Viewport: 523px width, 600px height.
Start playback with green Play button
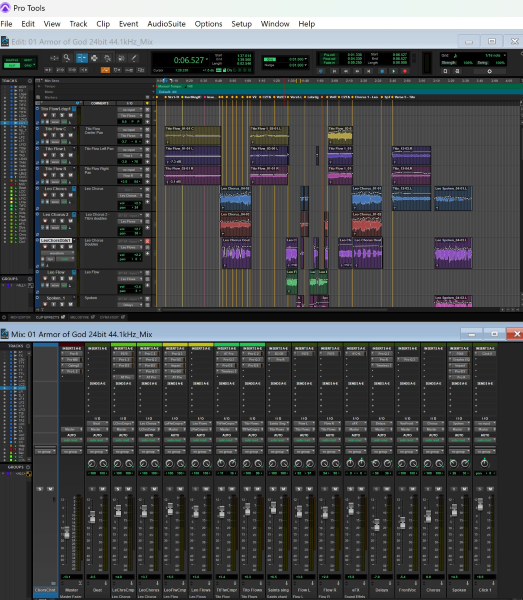[393, 71]
